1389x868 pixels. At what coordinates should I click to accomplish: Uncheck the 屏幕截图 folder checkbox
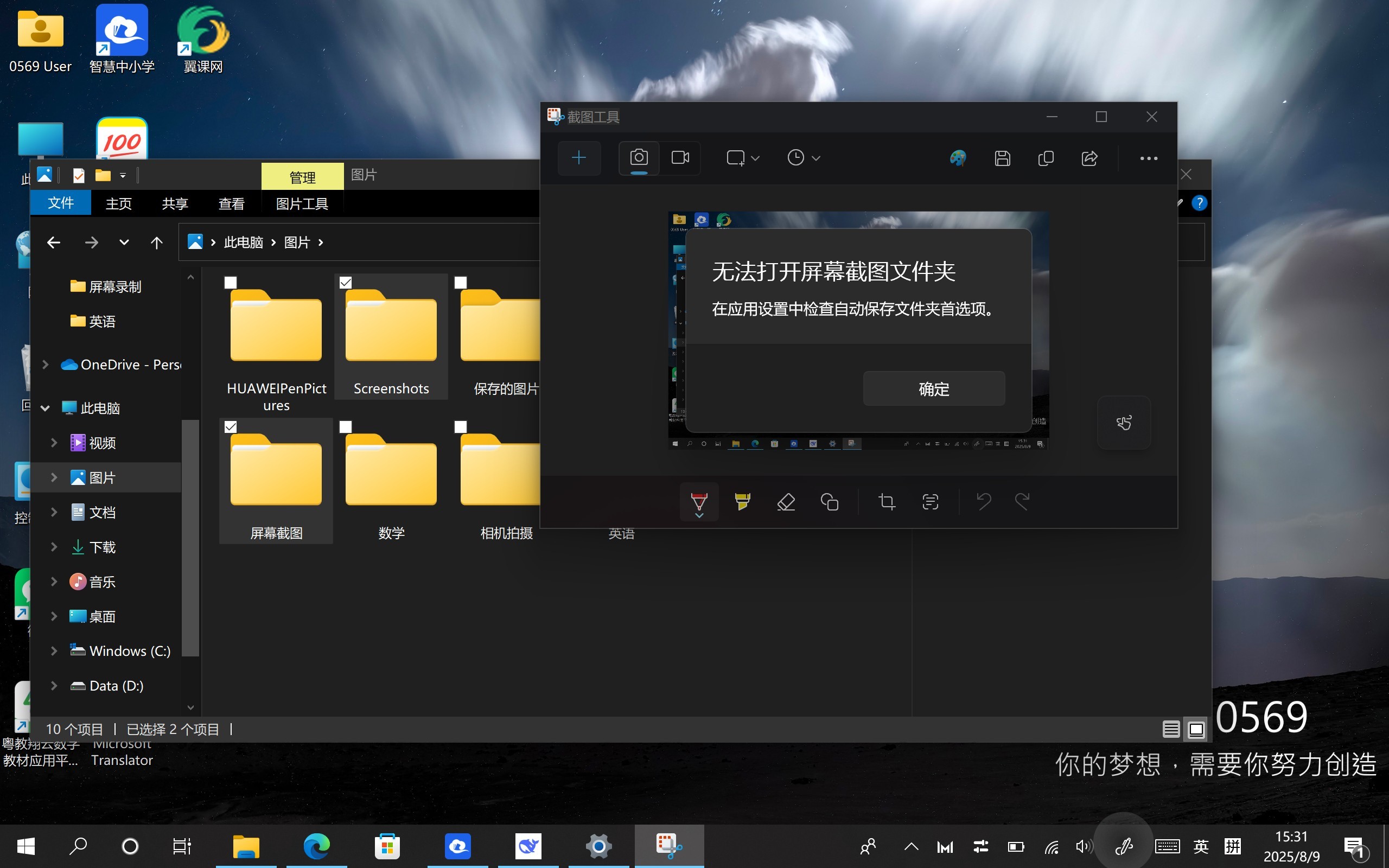(230, 426)
